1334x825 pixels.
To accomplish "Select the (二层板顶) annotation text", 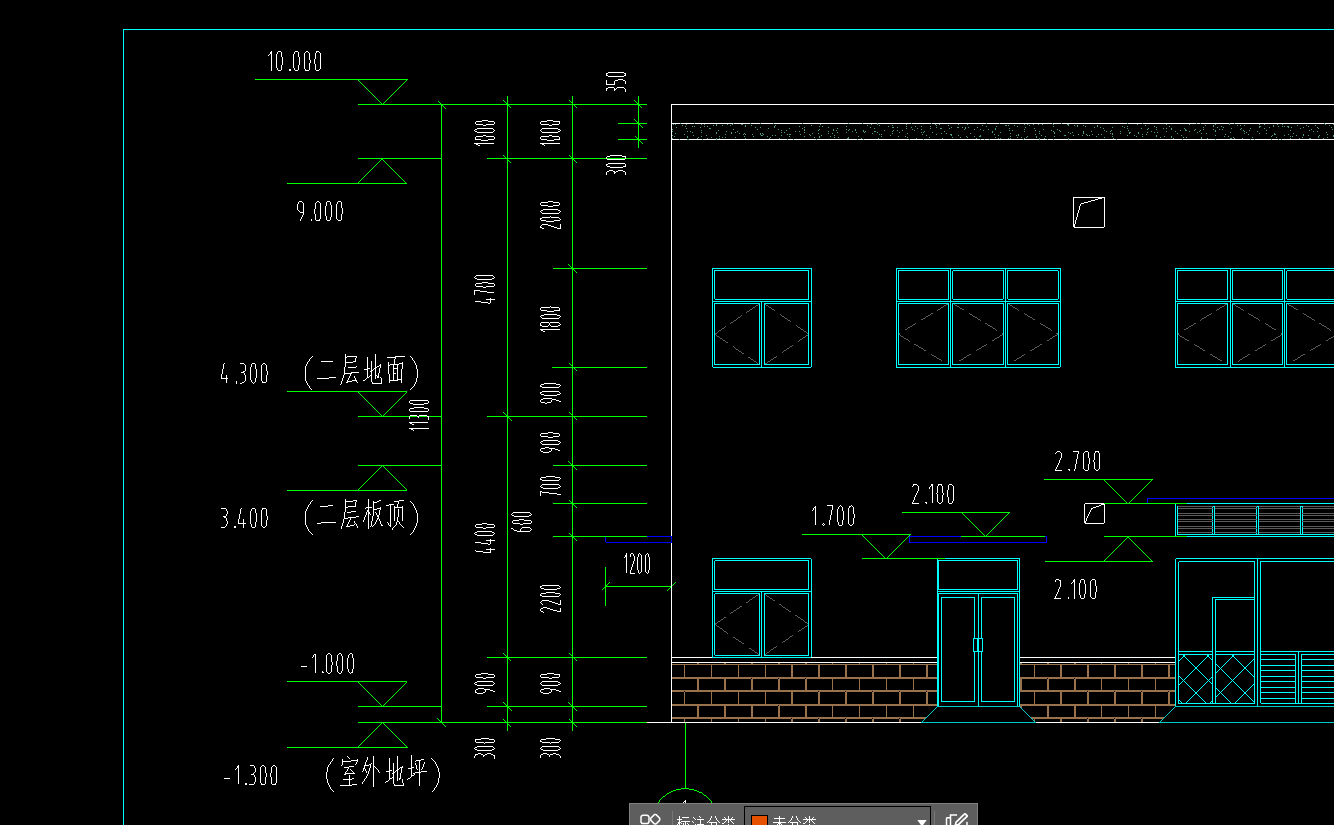I will tap(361, 516).
